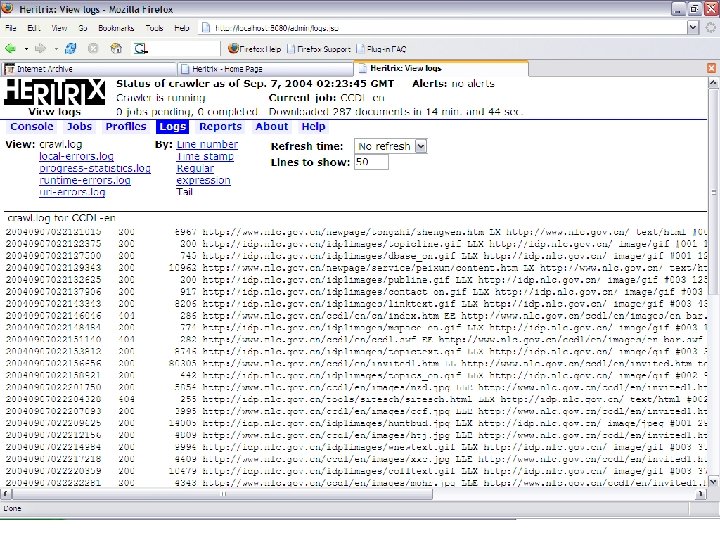The width and height of the screenshot is (720, 540).
Task: Open the Help menu in menu bar
Action: point(181,28)
